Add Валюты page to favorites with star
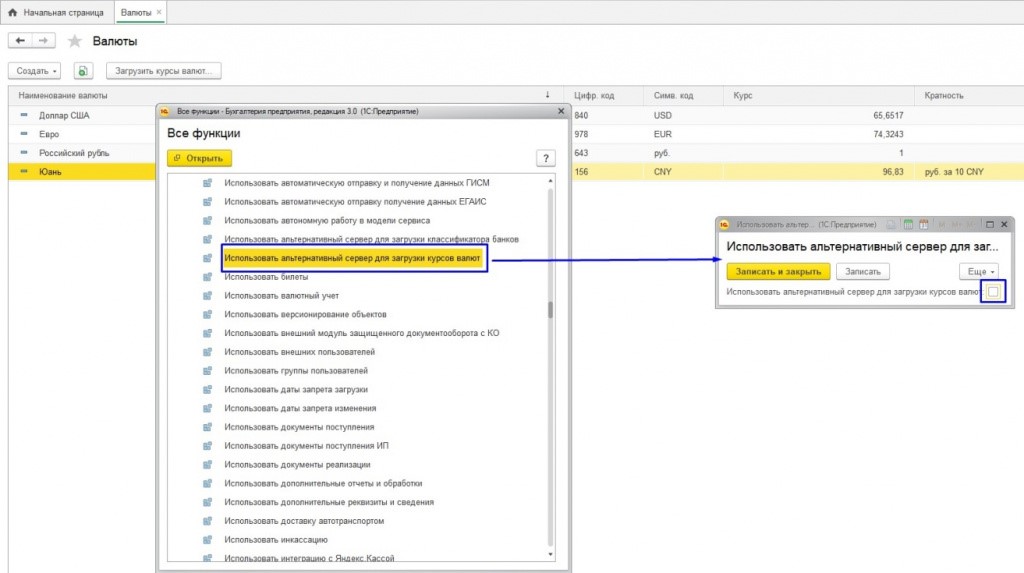Screen dimensions: 1024x573 75,42
